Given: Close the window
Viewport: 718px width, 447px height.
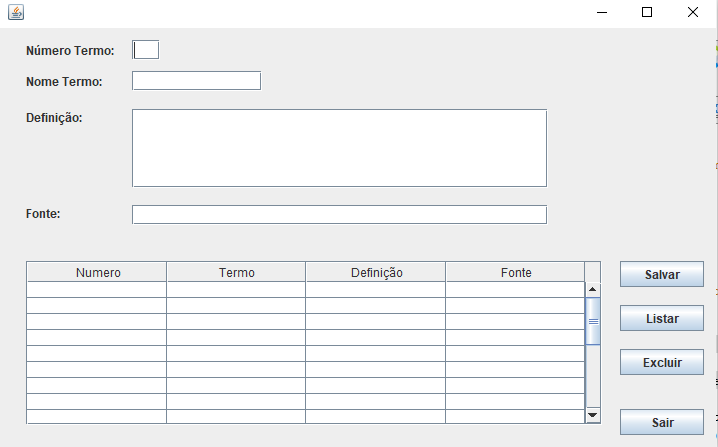Looking at the screenshot, I should (x=693, y=12).
